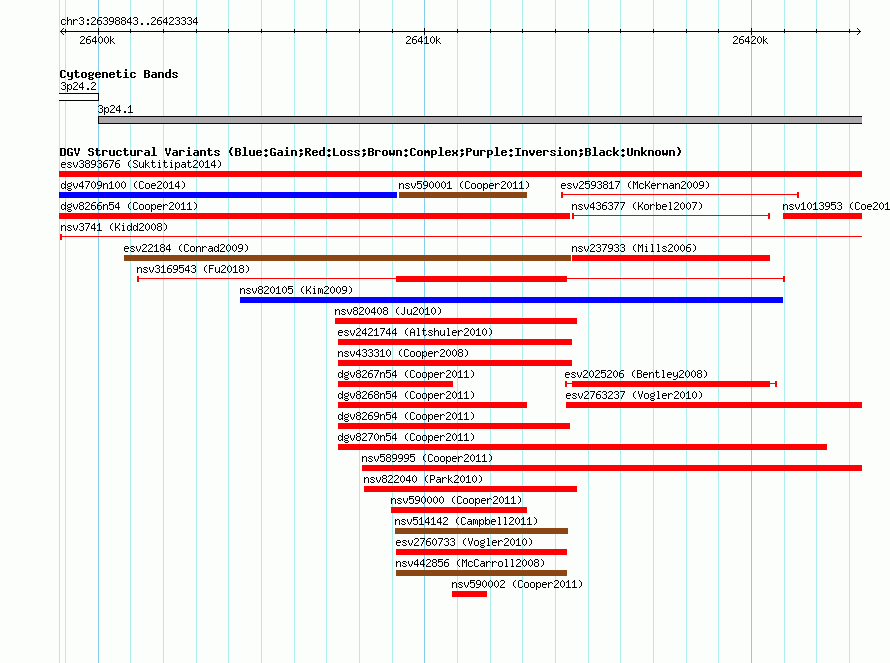Click the red bar under the esv2421744 label
Viewport: 890px width, 663px height.
pyautogui.click(x=455, y=342)
